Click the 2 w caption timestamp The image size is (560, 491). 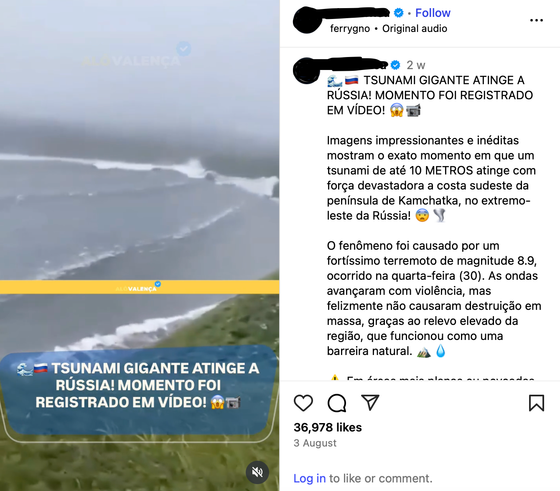click(416, 65)
